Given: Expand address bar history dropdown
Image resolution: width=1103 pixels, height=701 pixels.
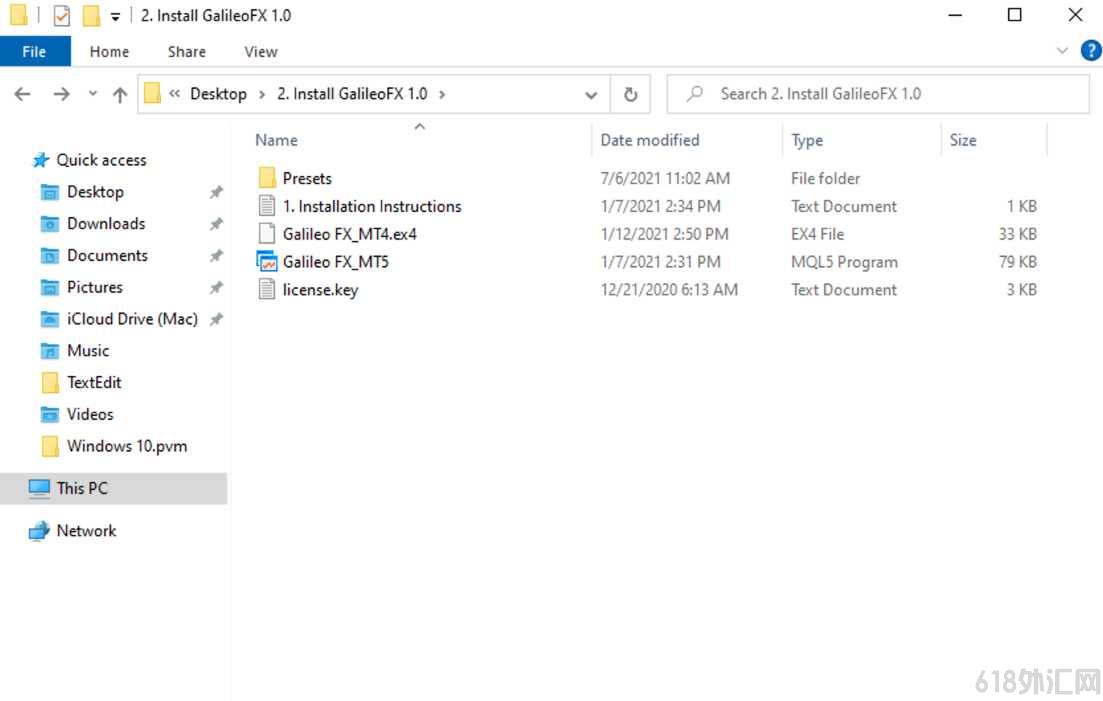Looking at the screenshot, I should click(591, 95).
